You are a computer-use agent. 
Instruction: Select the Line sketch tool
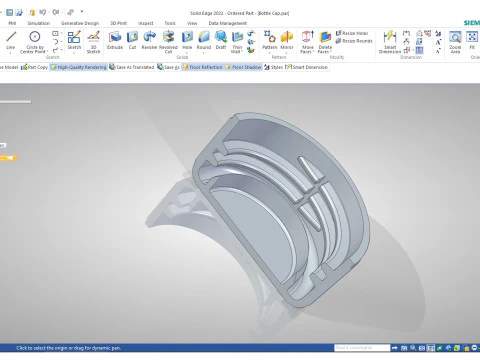(x=11, y=40)
